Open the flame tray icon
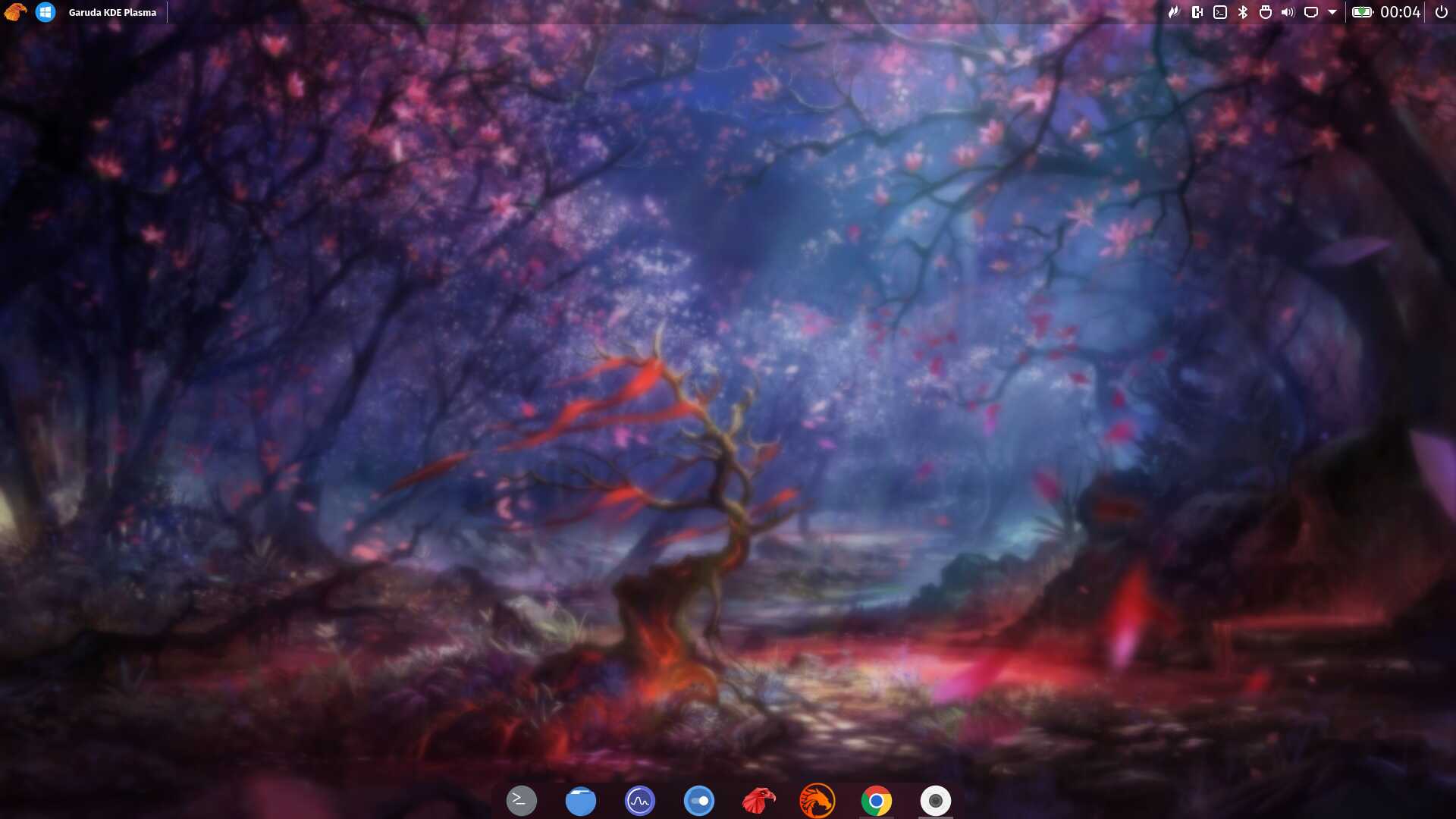 click(x=1174, y=12)
